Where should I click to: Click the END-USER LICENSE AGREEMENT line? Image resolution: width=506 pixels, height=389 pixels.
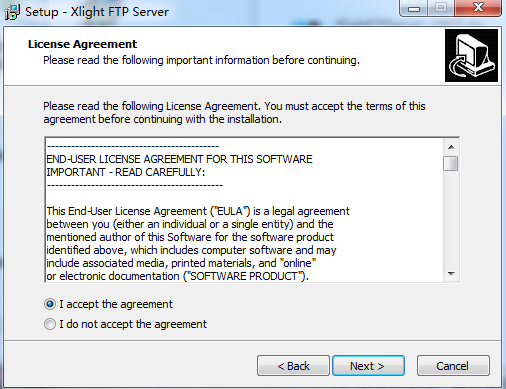179,159
